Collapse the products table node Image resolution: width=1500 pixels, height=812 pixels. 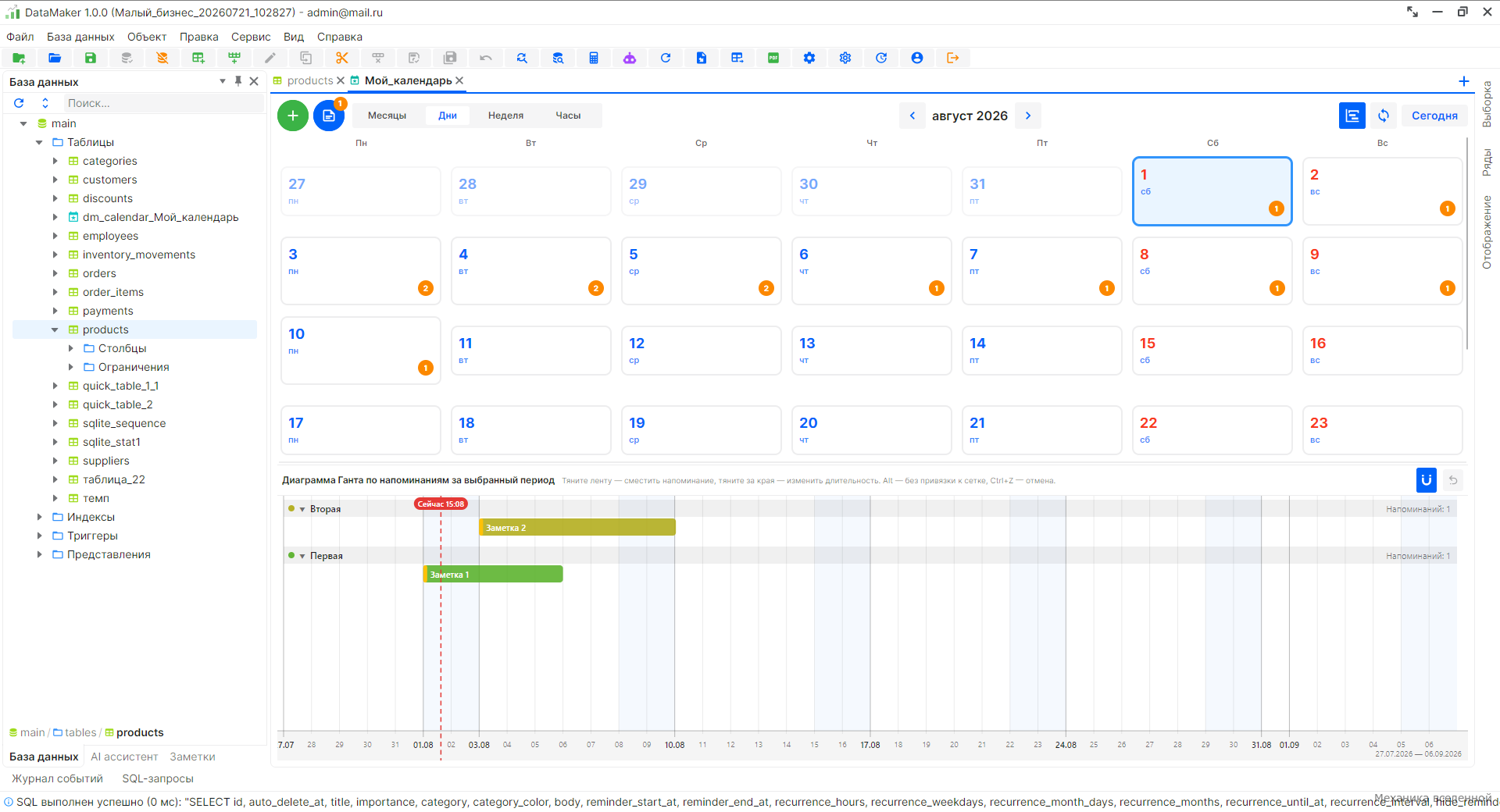pyautogui.click(x=55, y=329)
